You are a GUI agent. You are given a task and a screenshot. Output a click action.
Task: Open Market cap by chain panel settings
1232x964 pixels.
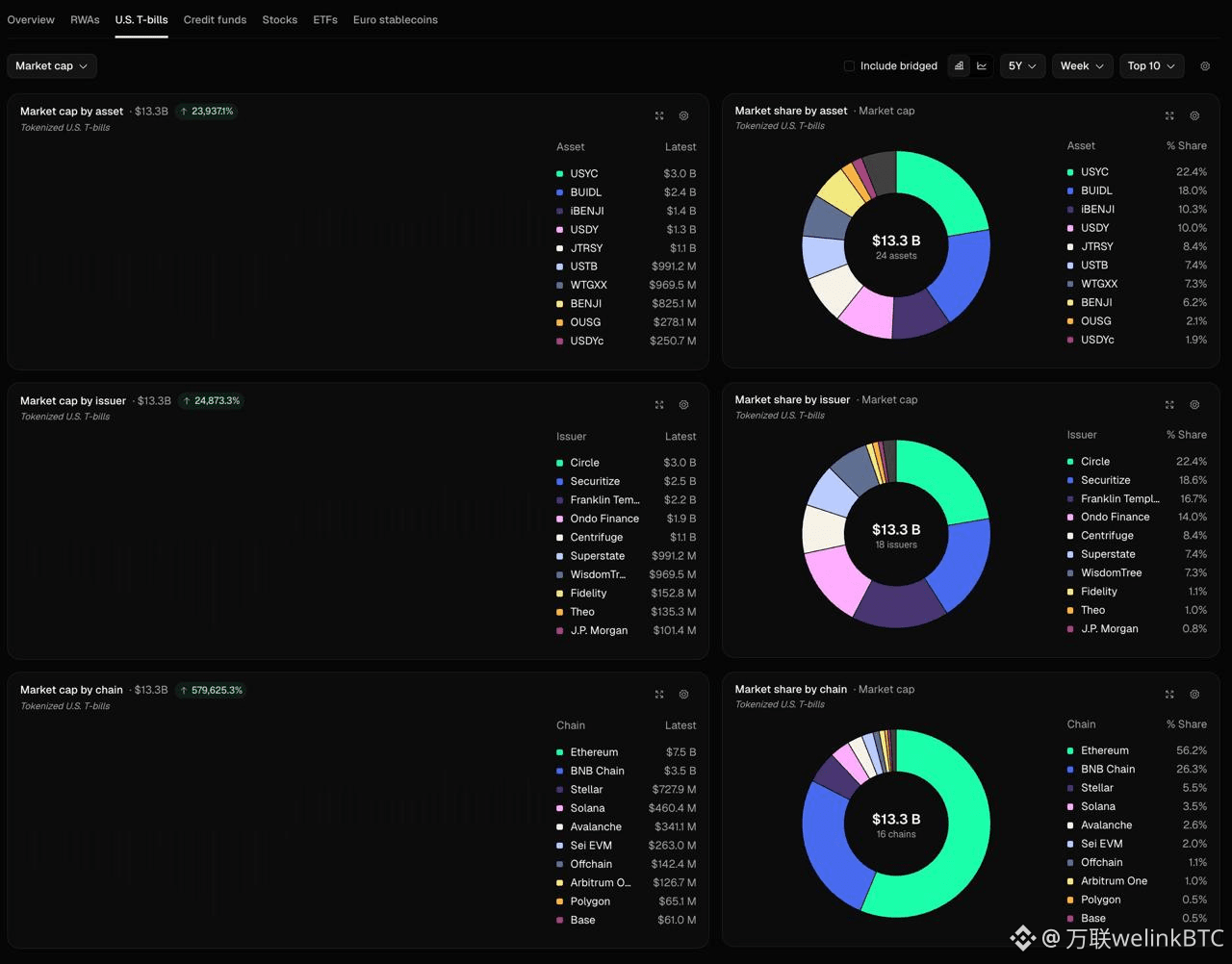tap(684, 695)
